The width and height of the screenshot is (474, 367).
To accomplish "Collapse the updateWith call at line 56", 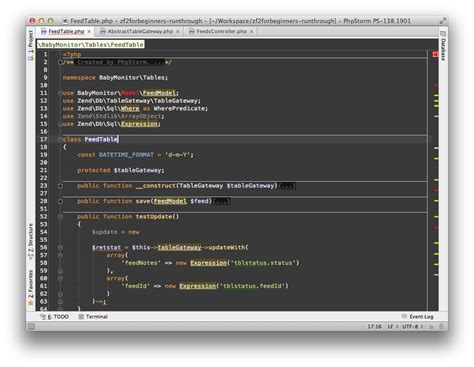I will click(60, 248).
